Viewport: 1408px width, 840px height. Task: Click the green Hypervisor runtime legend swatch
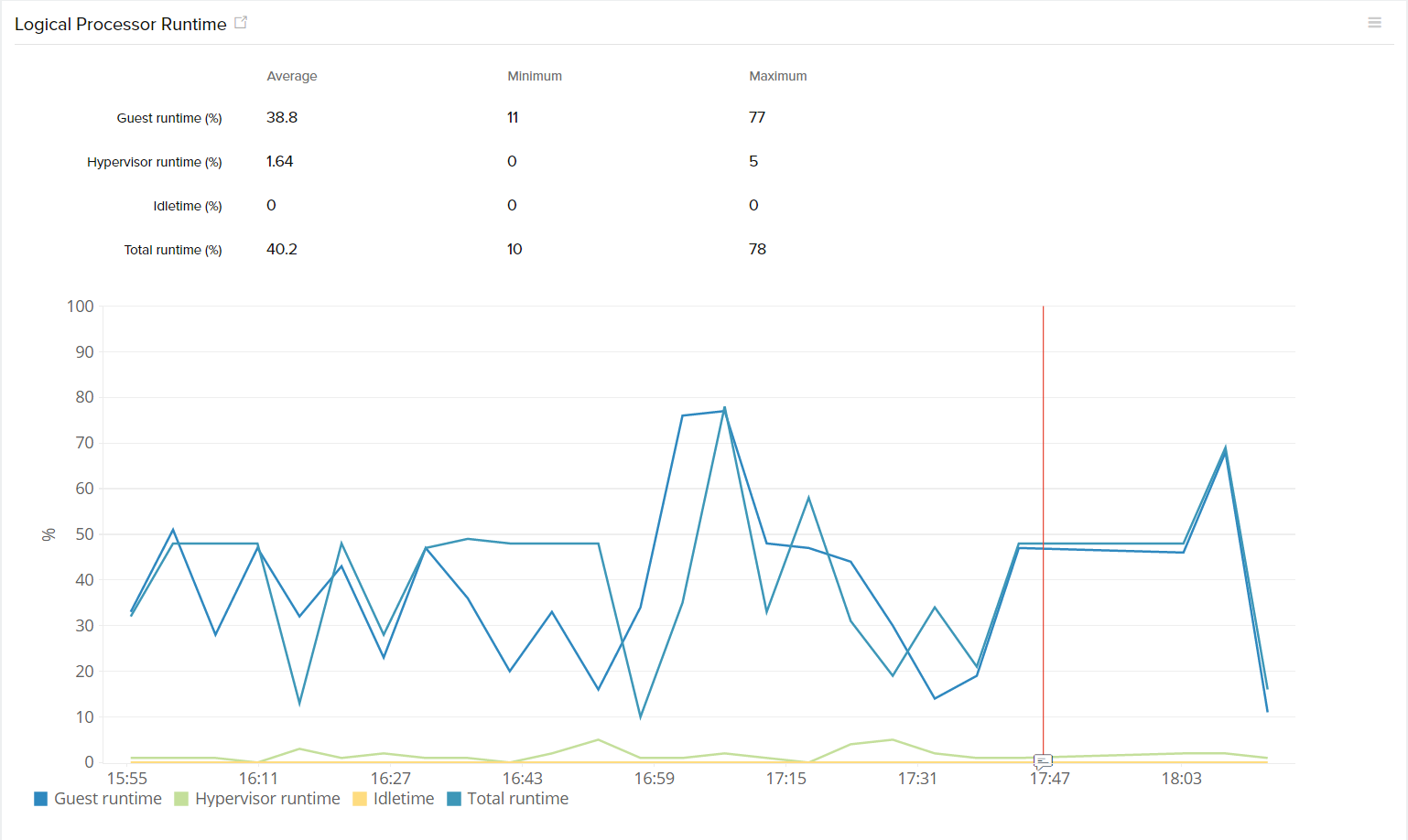pyautogui.click(x=181, y=799)
